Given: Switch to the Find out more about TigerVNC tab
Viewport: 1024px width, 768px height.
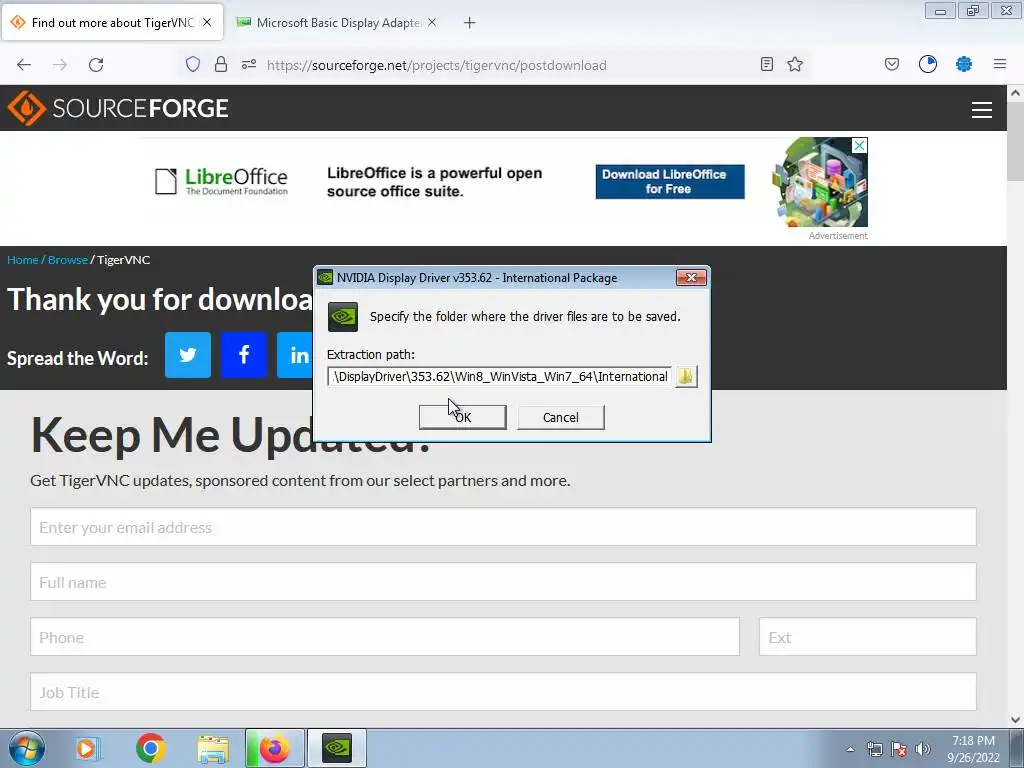Looking at the screenshot, I should coord(112,22).
